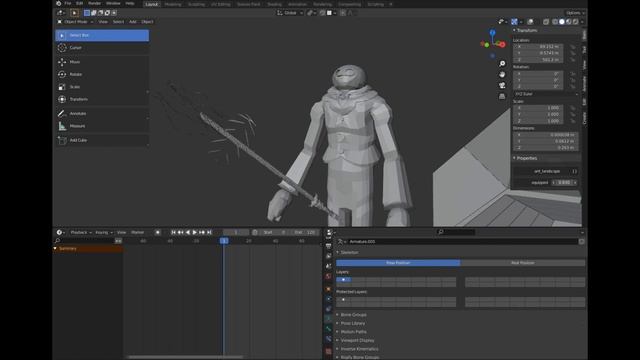Jump to the first frame
Image resolution: width=640 pixels, height=360 pixels.
173,232
